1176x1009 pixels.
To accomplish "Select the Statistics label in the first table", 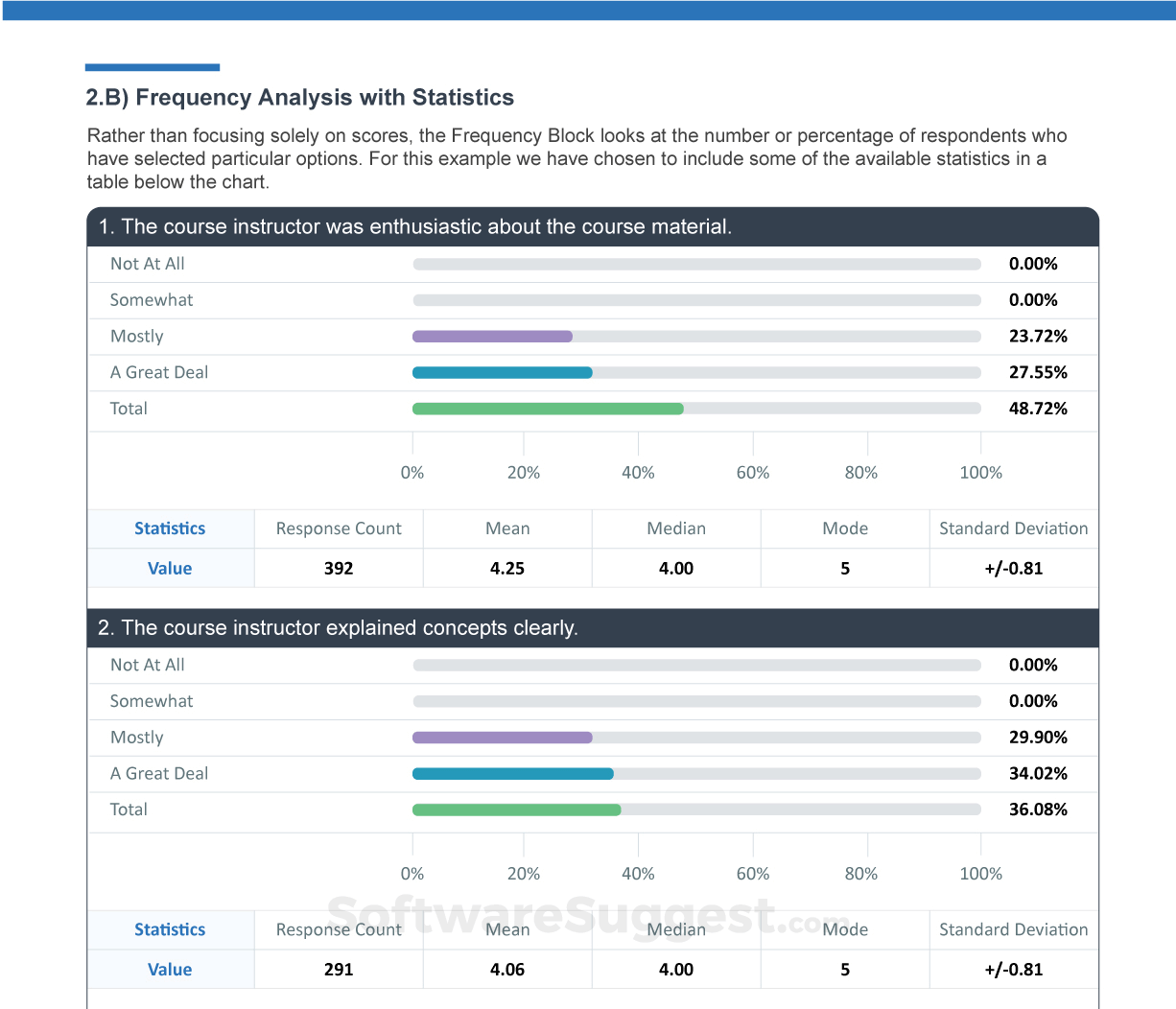I will pos(170,528).
